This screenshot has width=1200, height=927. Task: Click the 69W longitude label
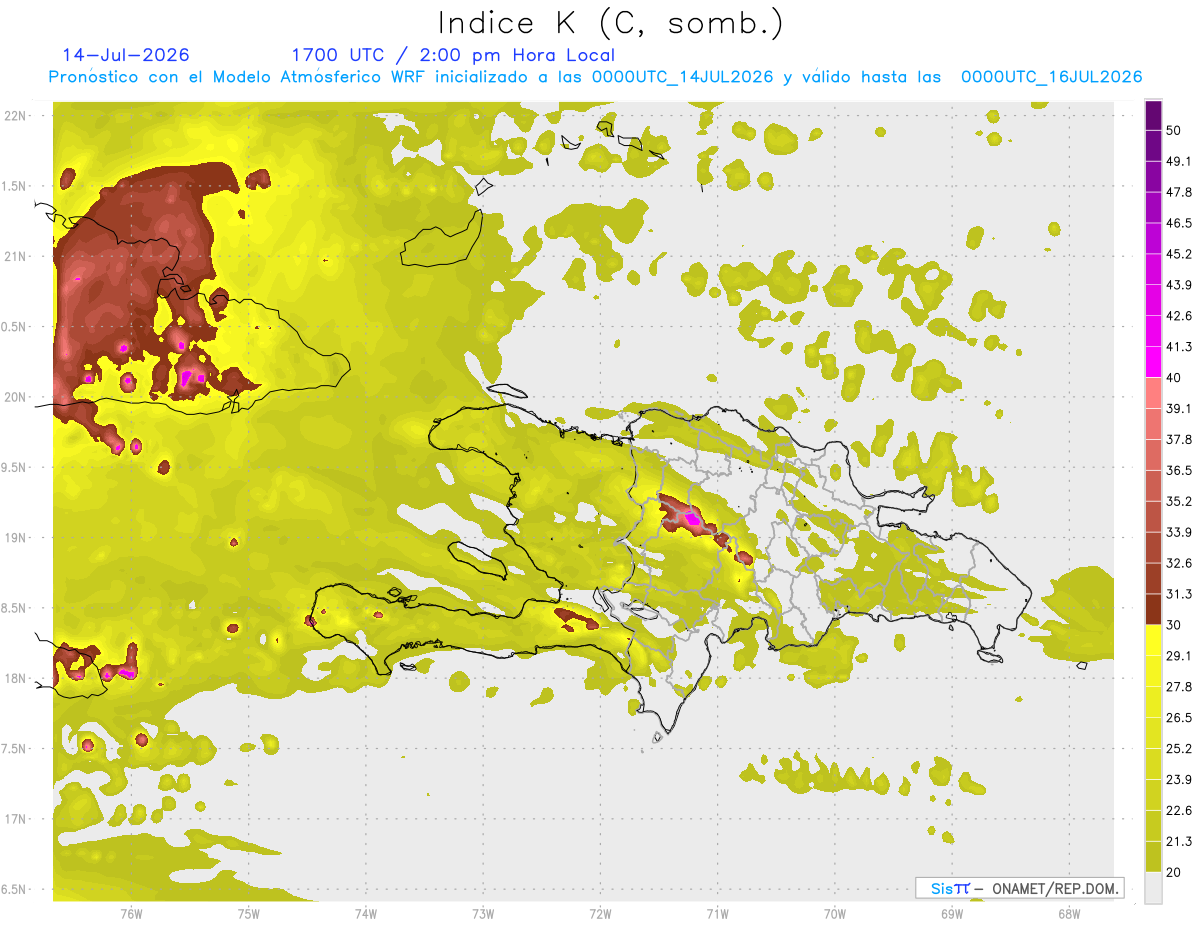tap(952, 914)
